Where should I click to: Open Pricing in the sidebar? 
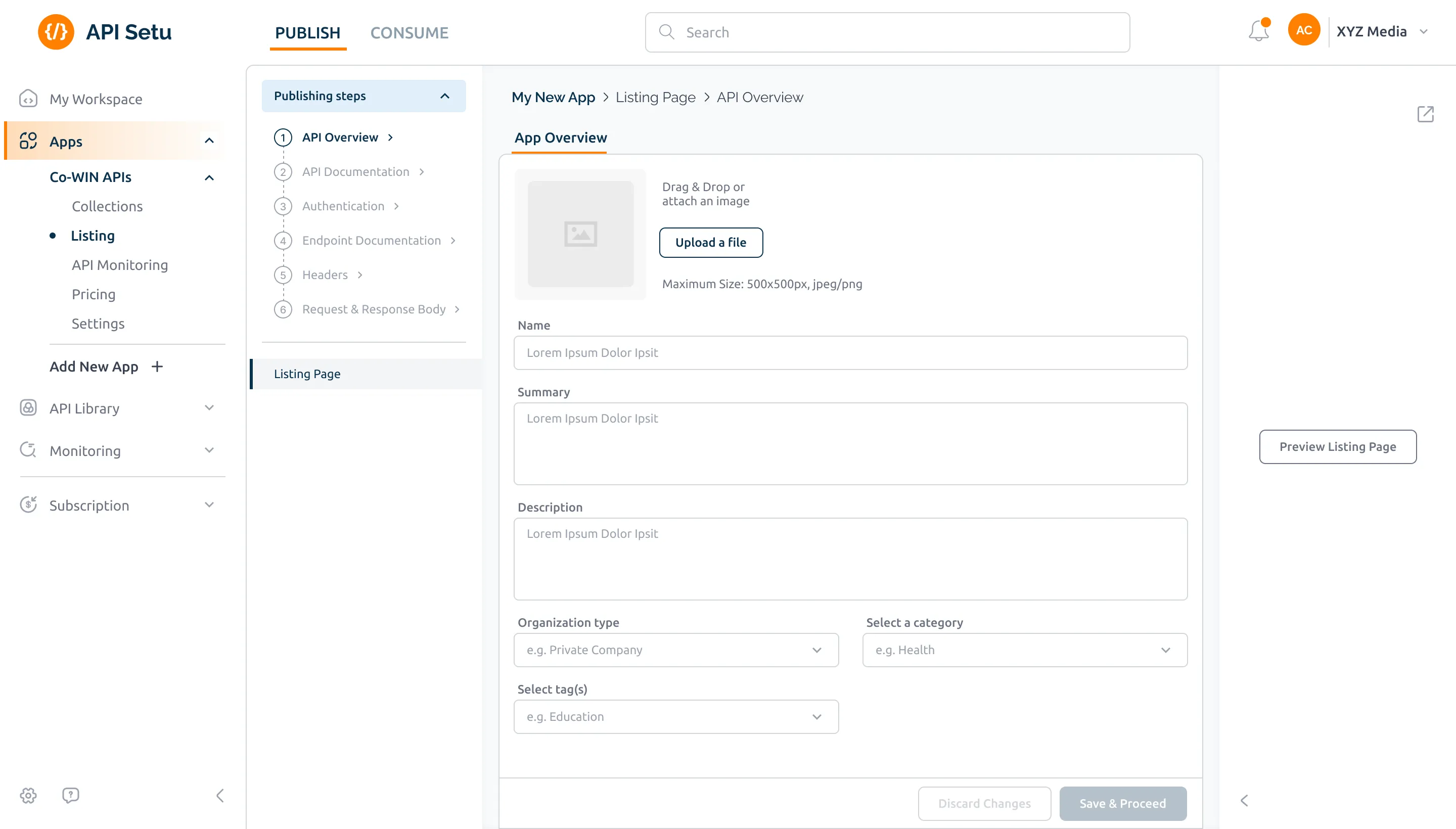[x=94, y=294]
